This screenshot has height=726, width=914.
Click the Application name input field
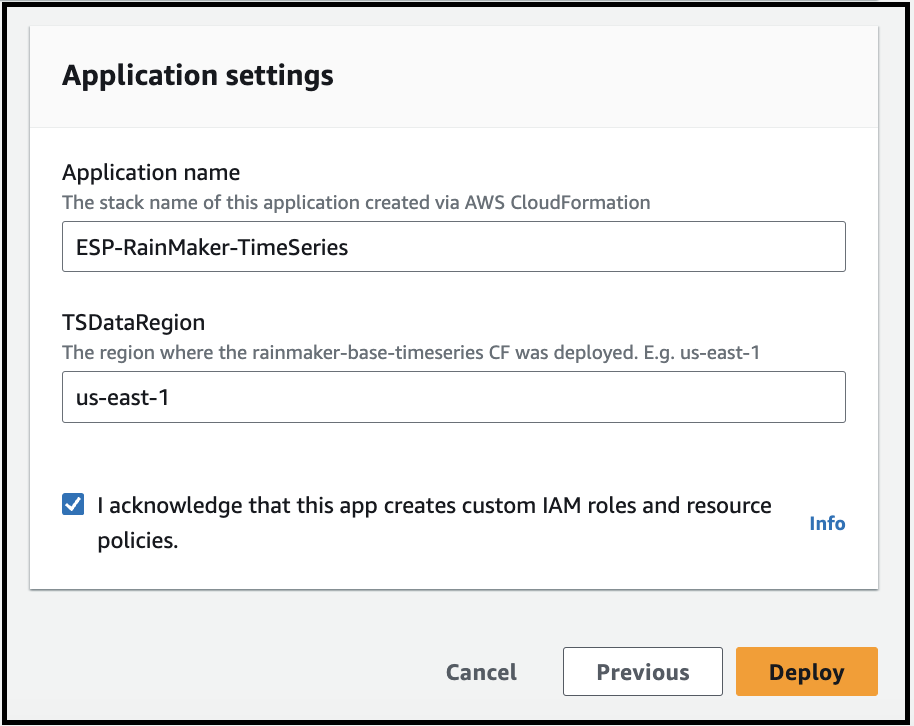tap(454, 247)
